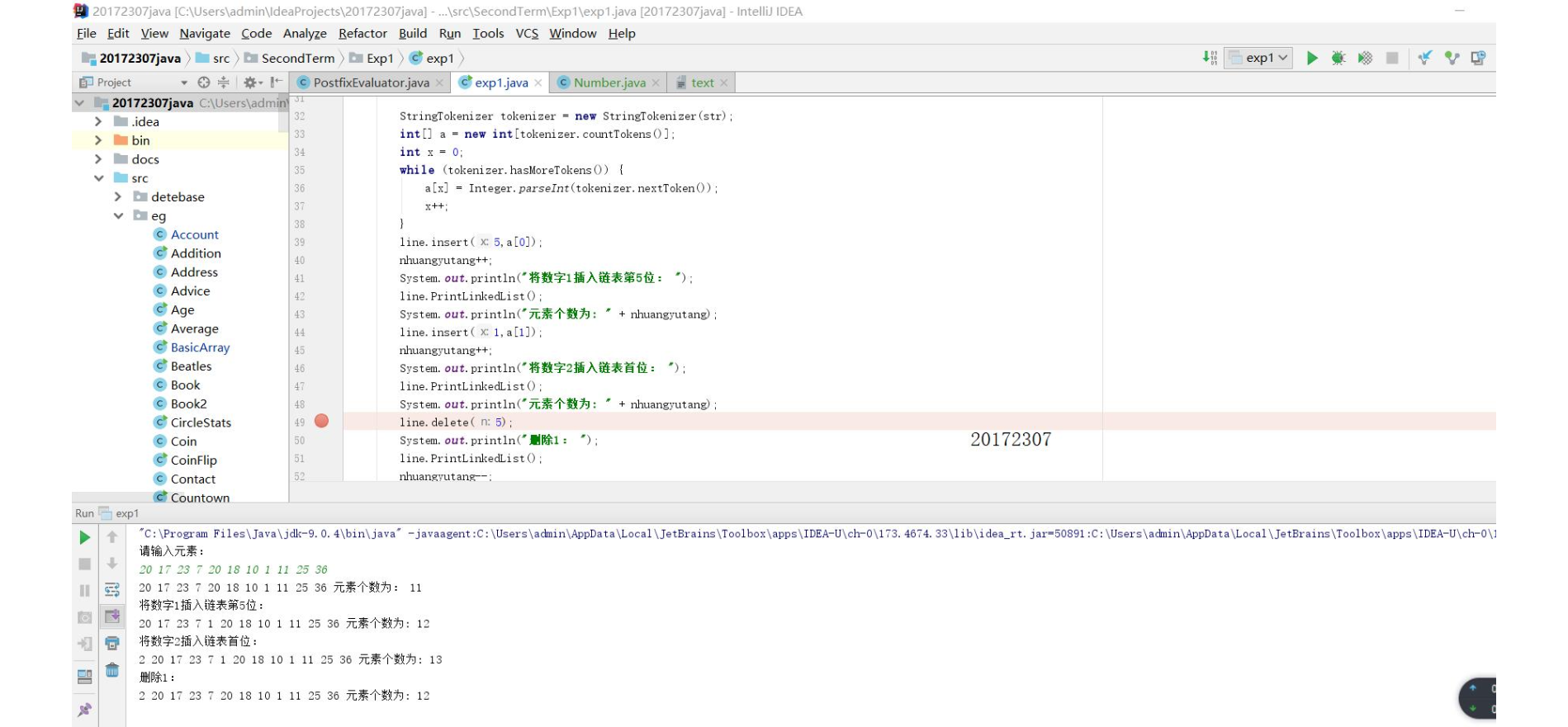Viewport: 1568px width, 727px height.
Task: Open the File menu
Action: (x=86, y=34)
